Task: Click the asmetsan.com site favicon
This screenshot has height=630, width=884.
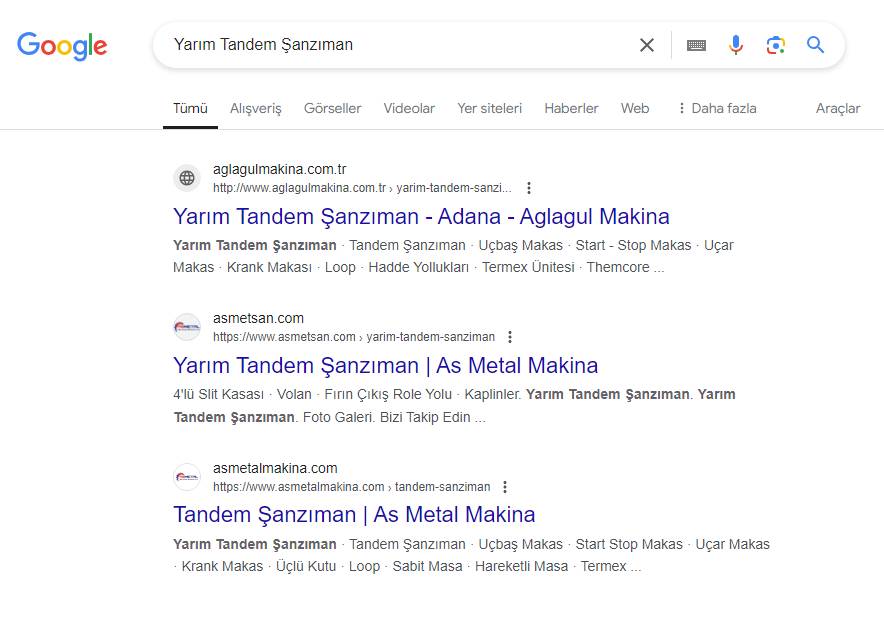Action: 187,328
